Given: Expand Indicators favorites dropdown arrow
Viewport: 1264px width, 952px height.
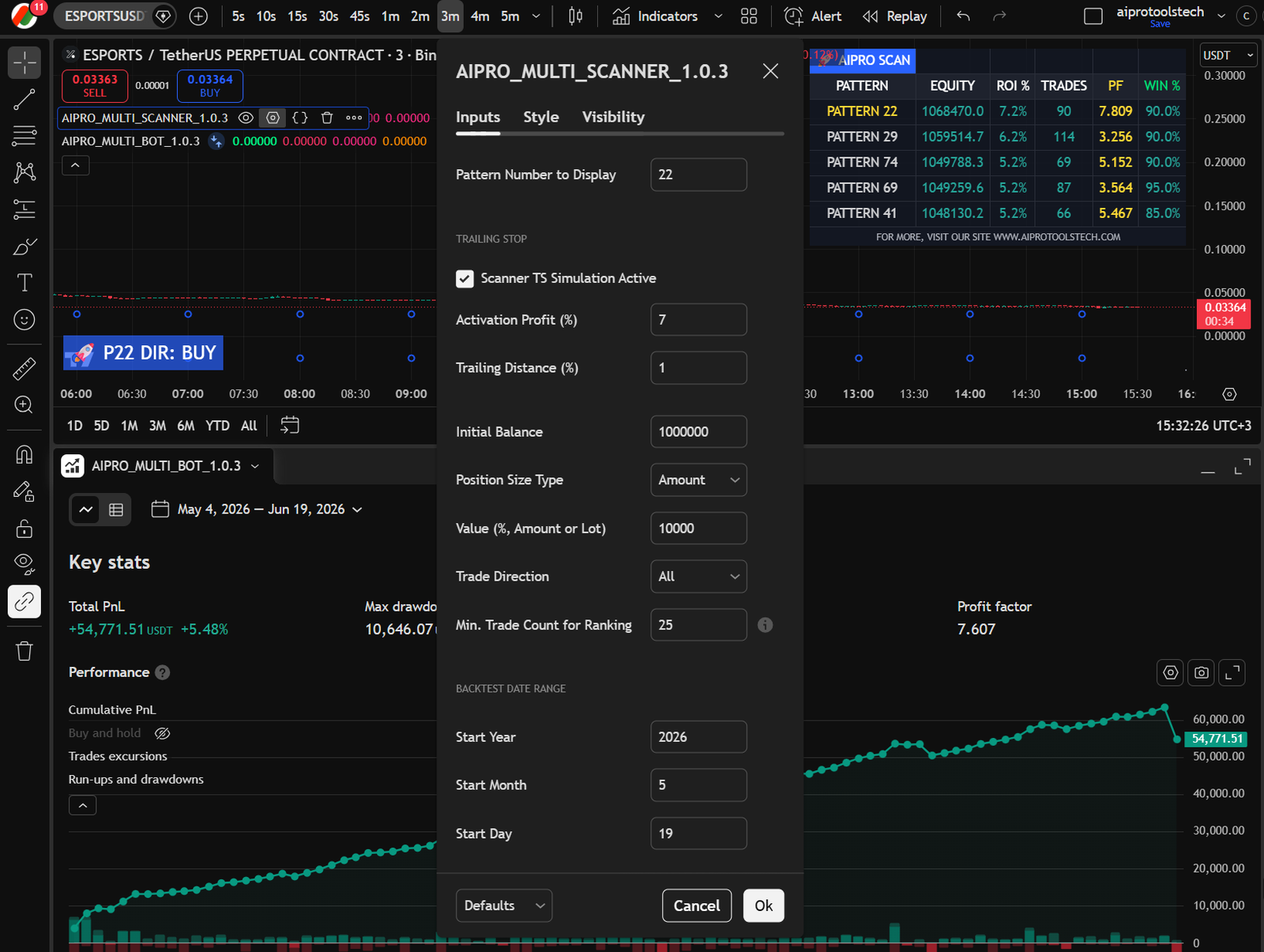Looking at the screenshot, I should pyautogui.click(x=718, y=16).
